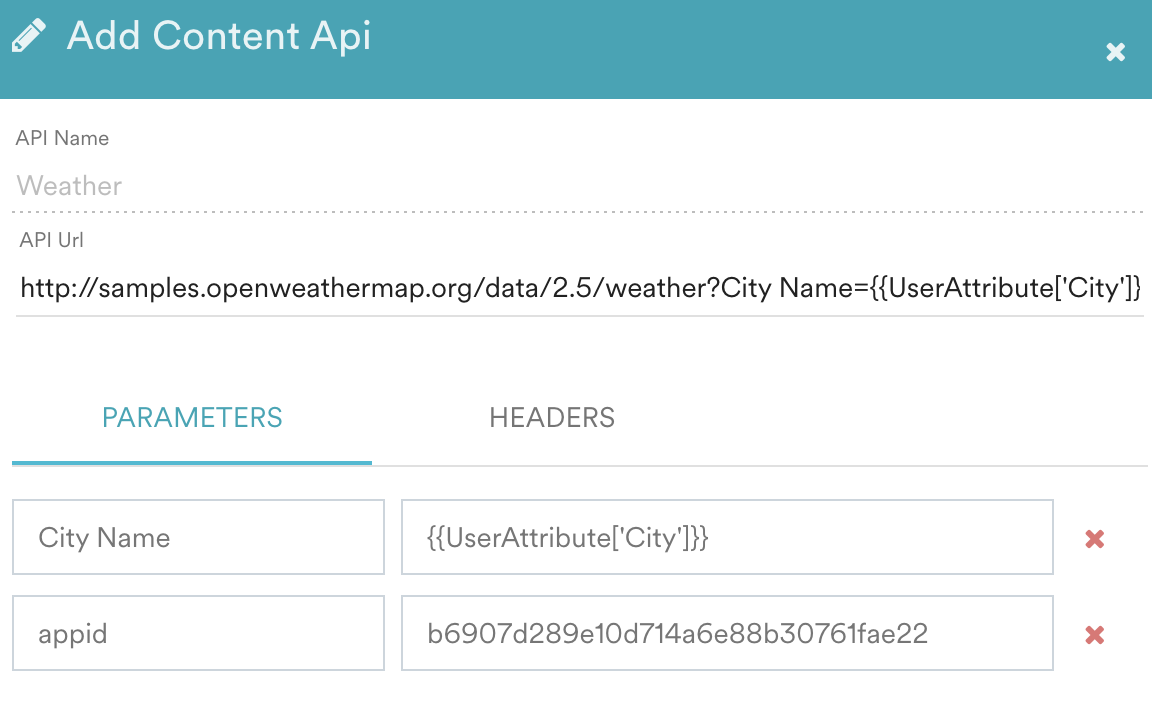Click the API Name label
This screenshot has width=1152, height=727.
click(62, 139)
